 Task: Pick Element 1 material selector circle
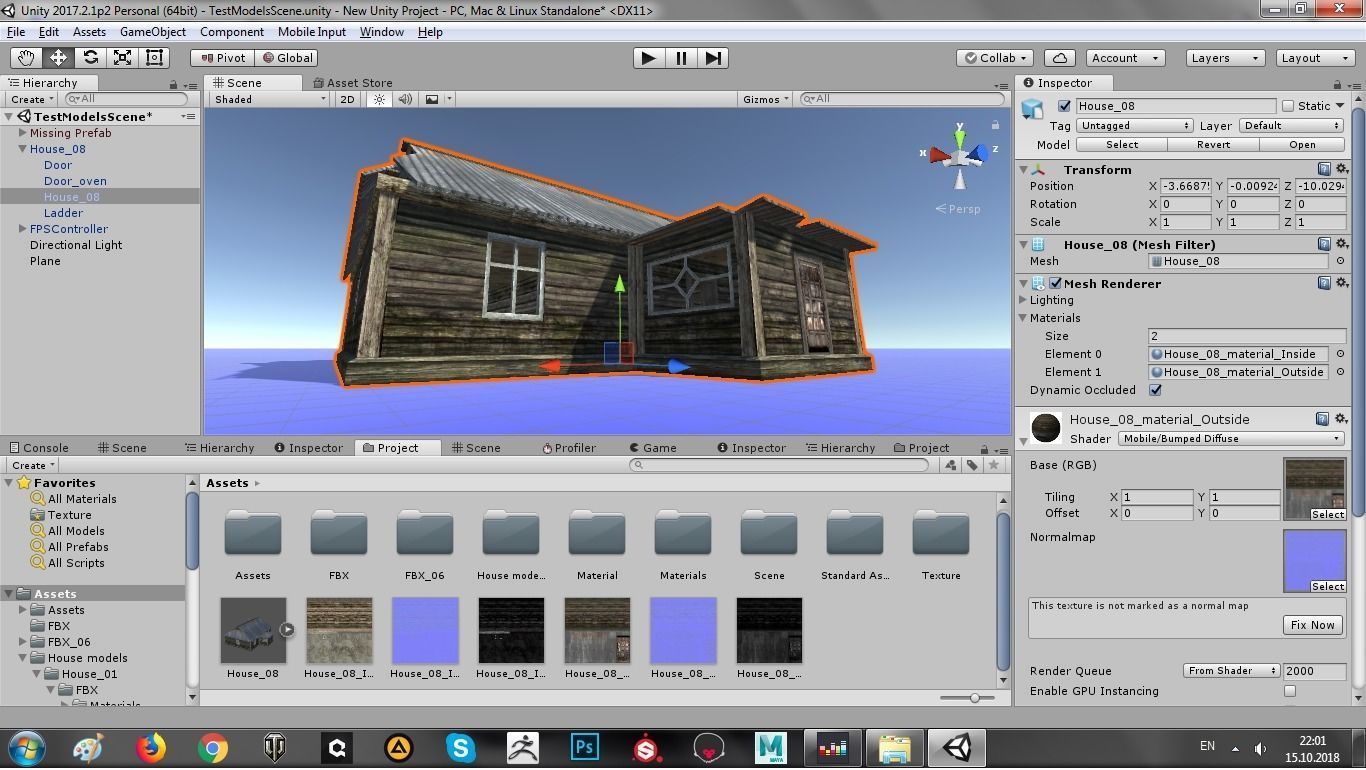click(x=1340, y=372)
